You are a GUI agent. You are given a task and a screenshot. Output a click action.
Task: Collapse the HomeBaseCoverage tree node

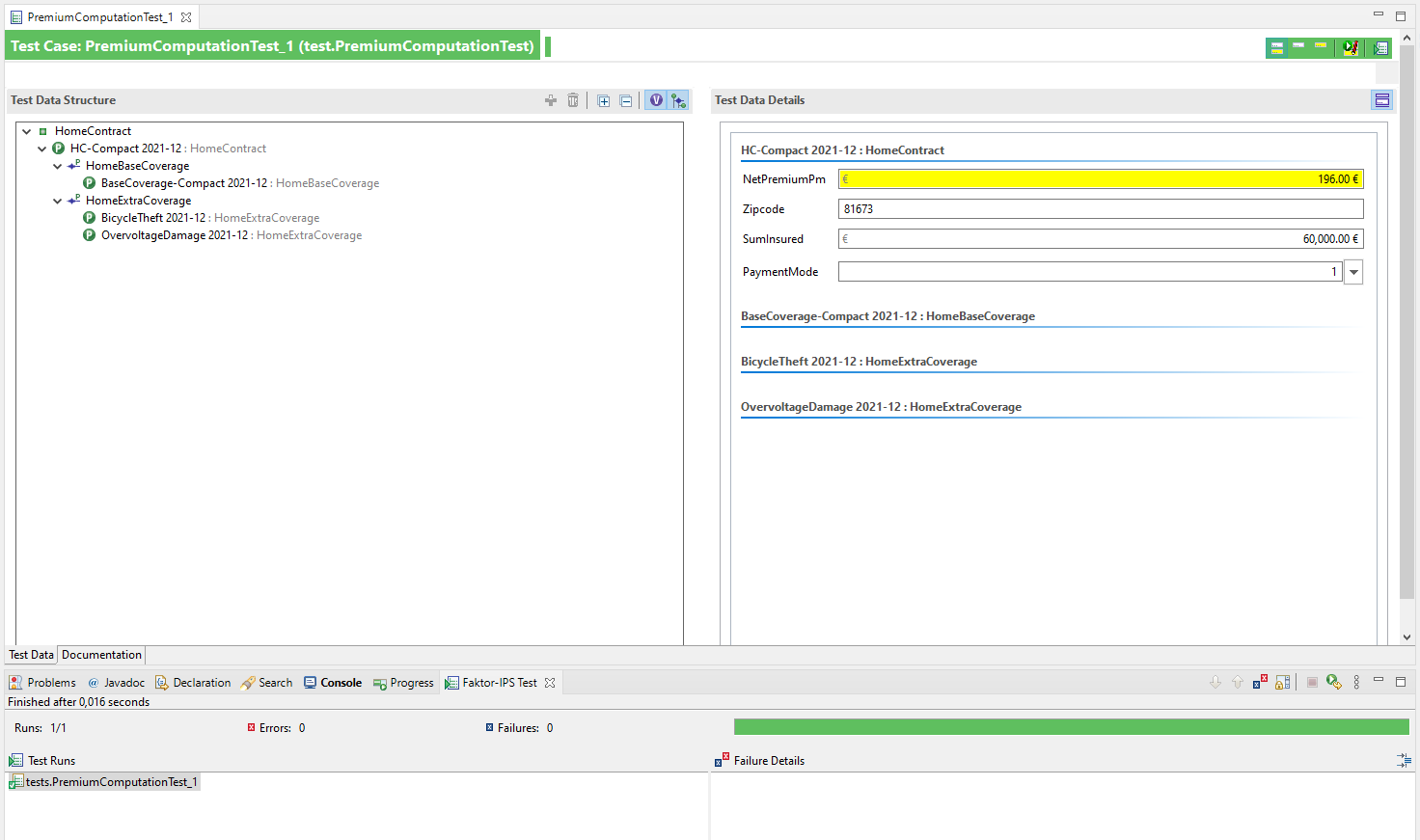point(56,165)
